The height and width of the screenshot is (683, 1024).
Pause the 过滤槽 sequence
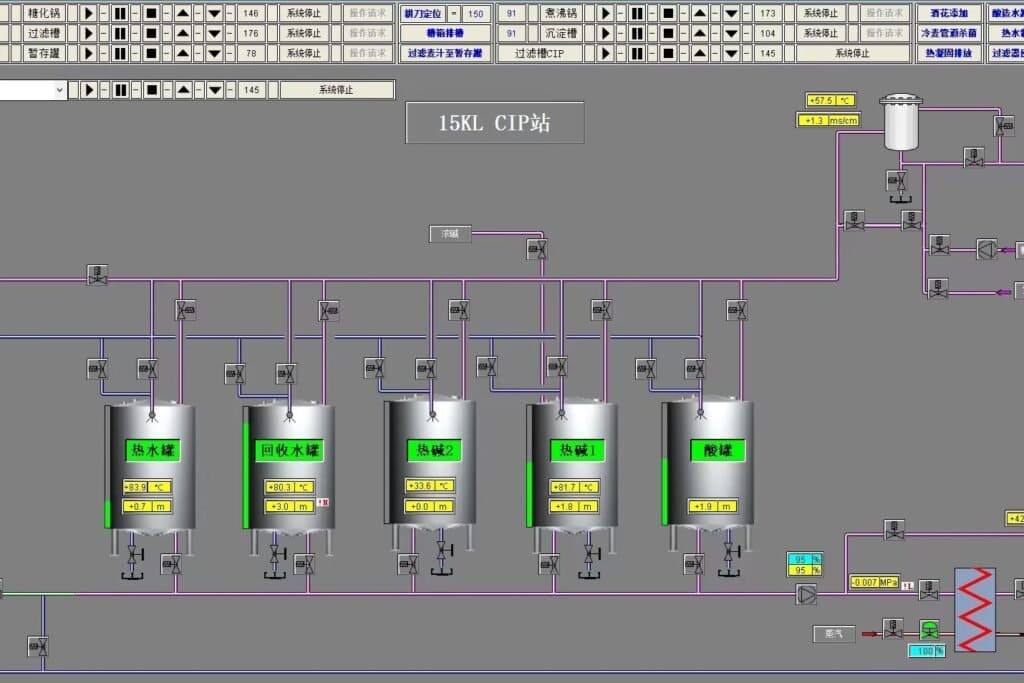[119, 33]
